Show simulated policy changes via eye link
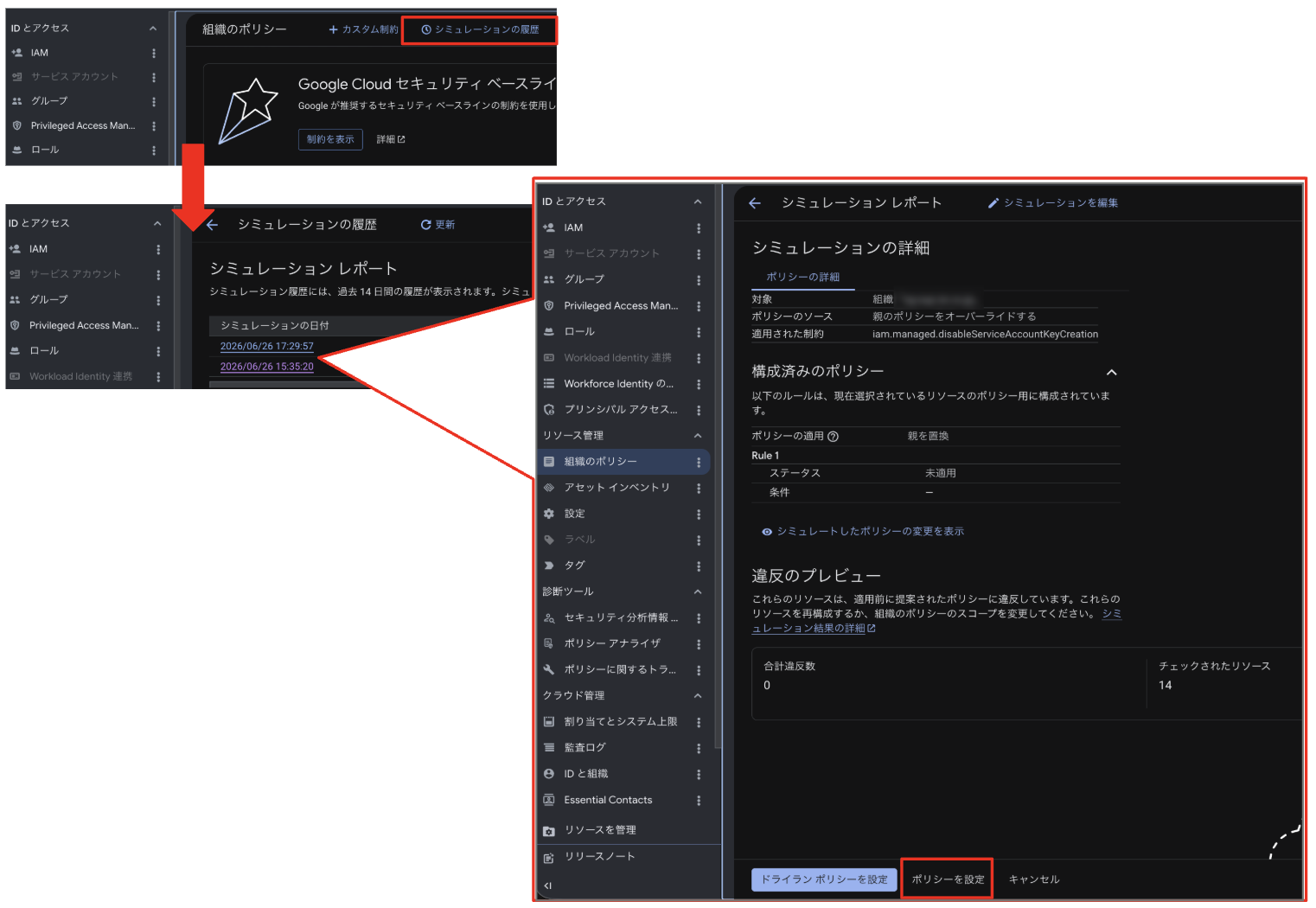This screenshot has width=1316, height=908. point(863,532)
